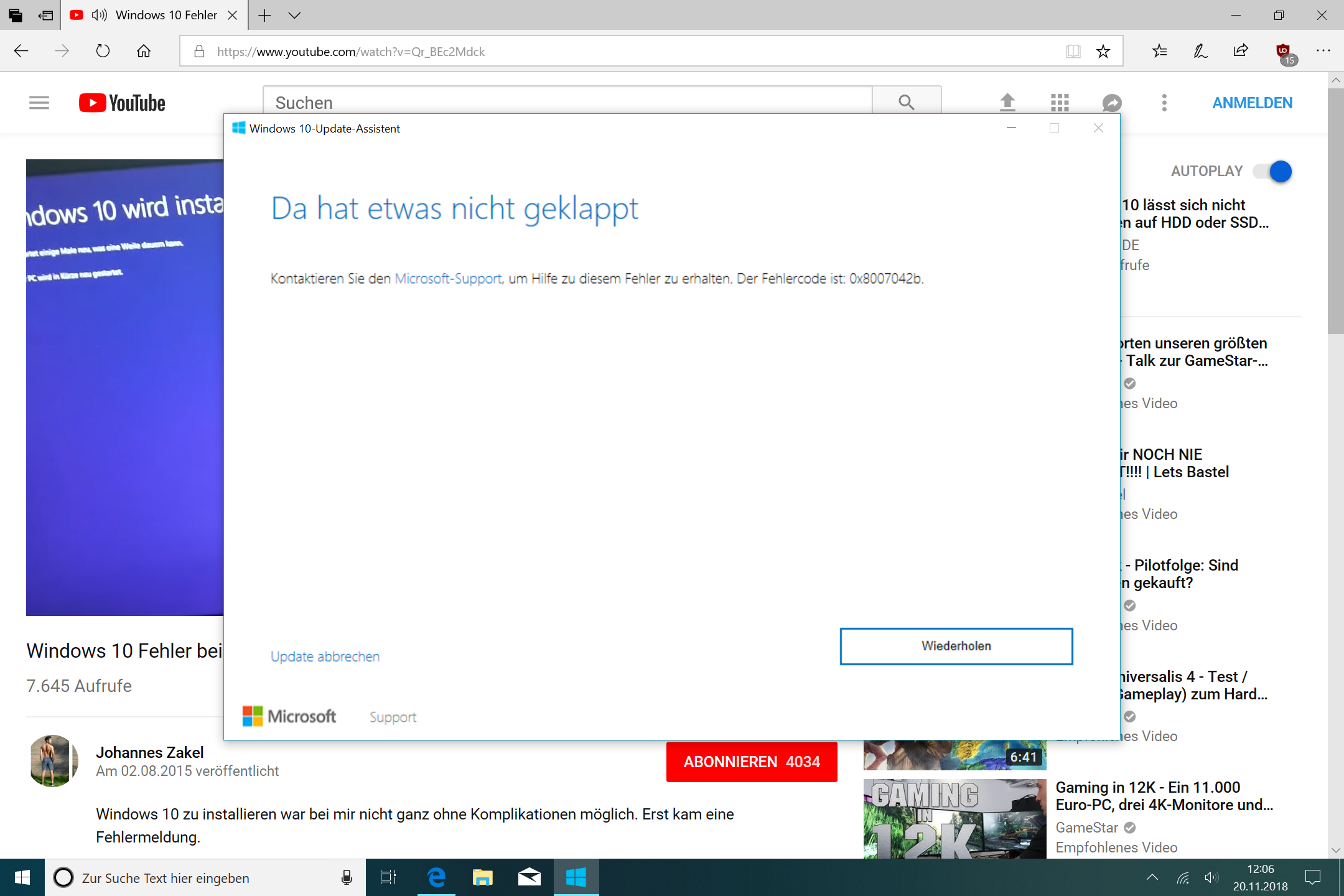Click the GameStar channel name
Viewport: 1344px width, 896px height.
click(1087, 828)
